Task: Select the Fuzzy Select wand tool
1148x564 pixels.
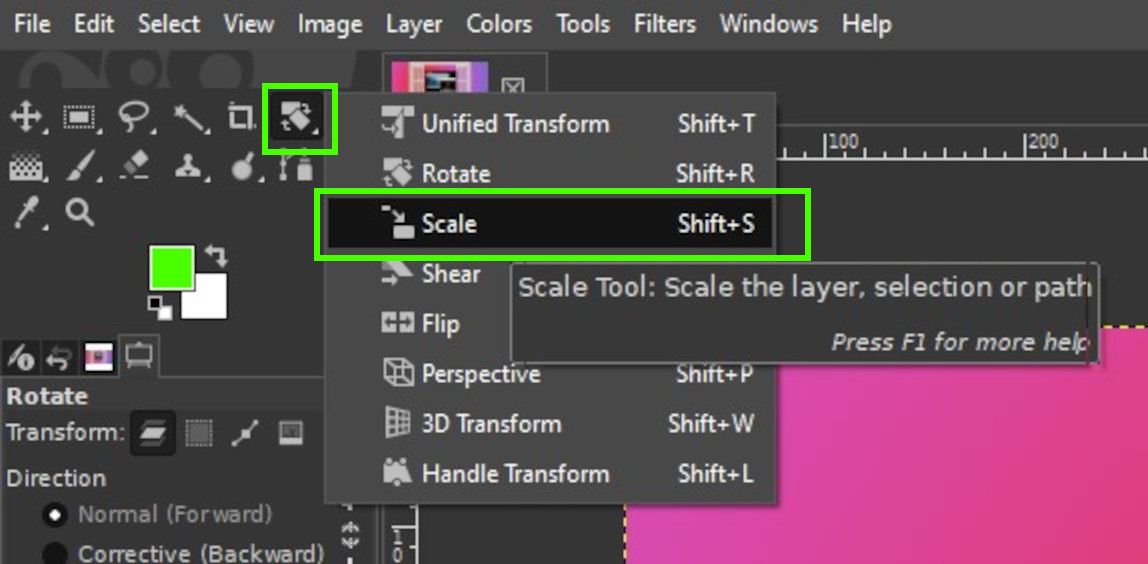Action: click(190, 117)
